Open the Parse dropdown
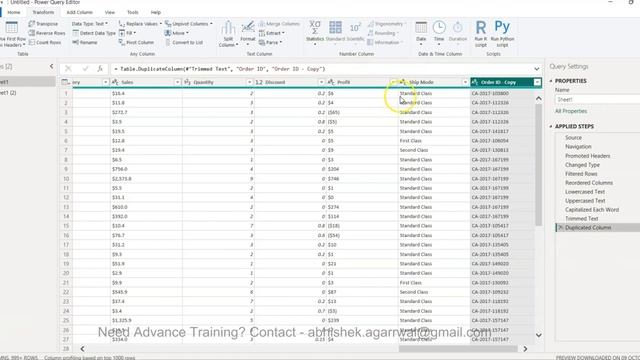Screen dimensions: 640x360 tap(270, 42)
